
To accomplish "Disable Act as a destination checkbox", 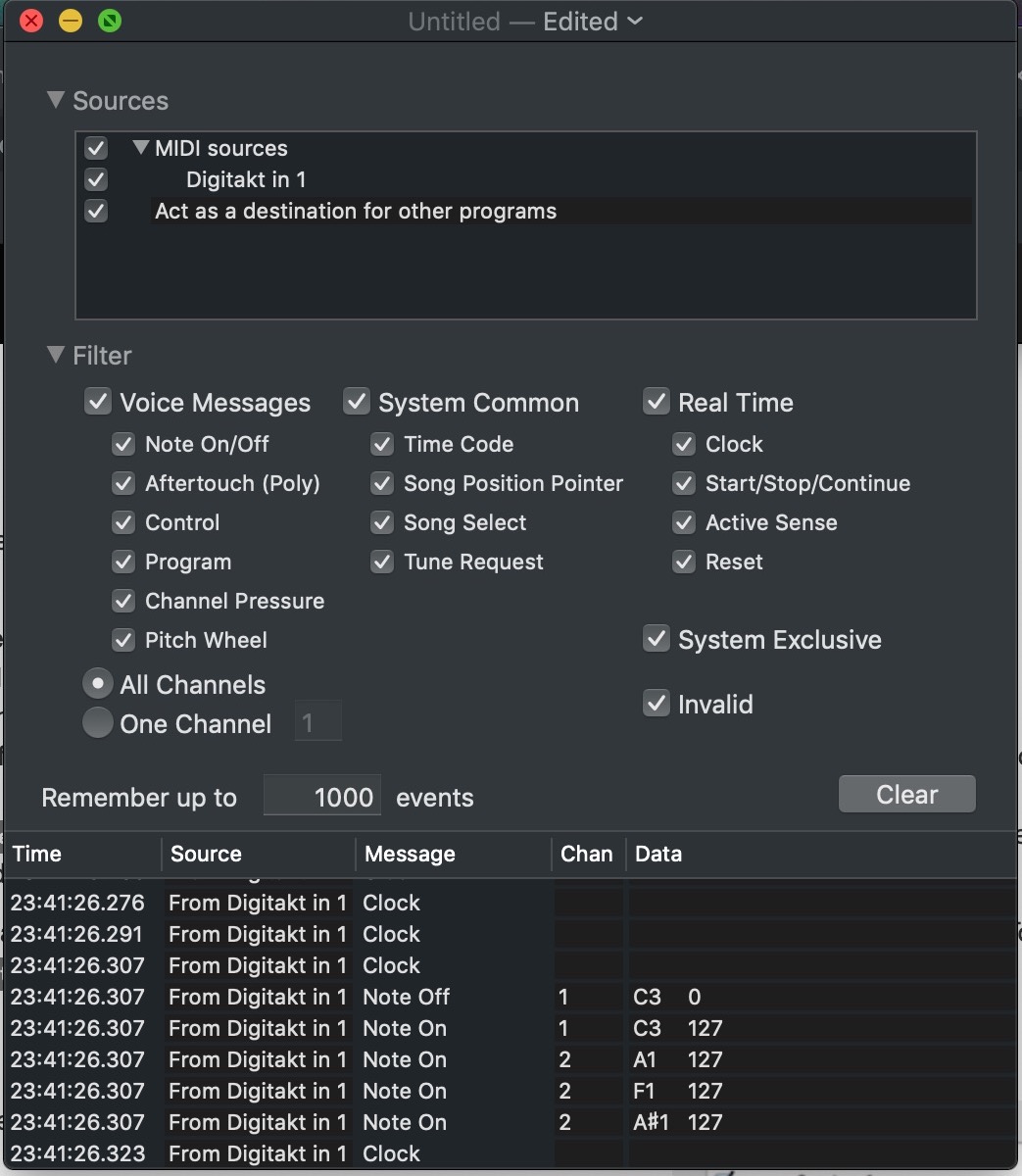I will pyautogui.click(x=96, y=211).
